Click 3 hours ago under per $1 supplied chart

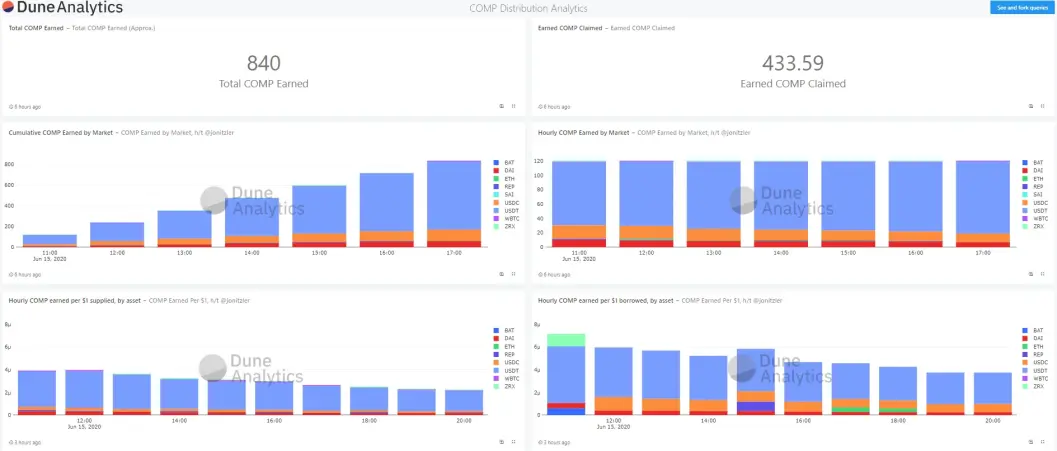click(x=25, y=442)
